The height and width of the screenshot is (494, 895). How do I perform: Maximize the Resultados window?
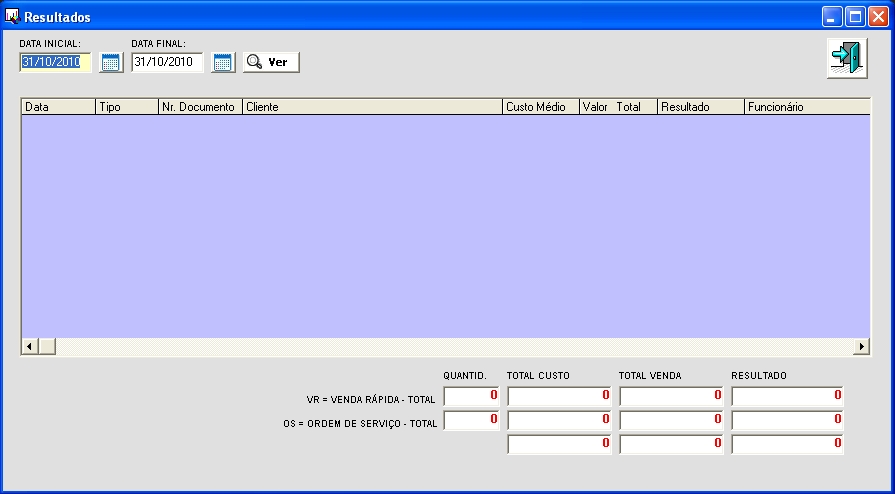855,16
